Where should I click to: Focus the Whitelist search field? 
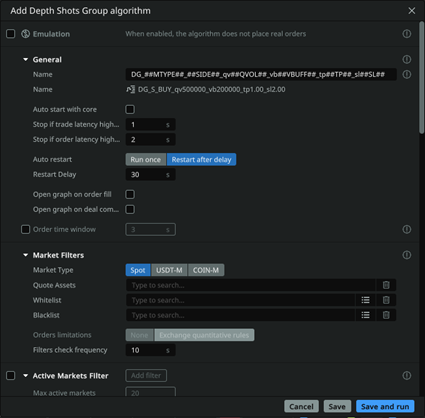click(x=240, y=300)
